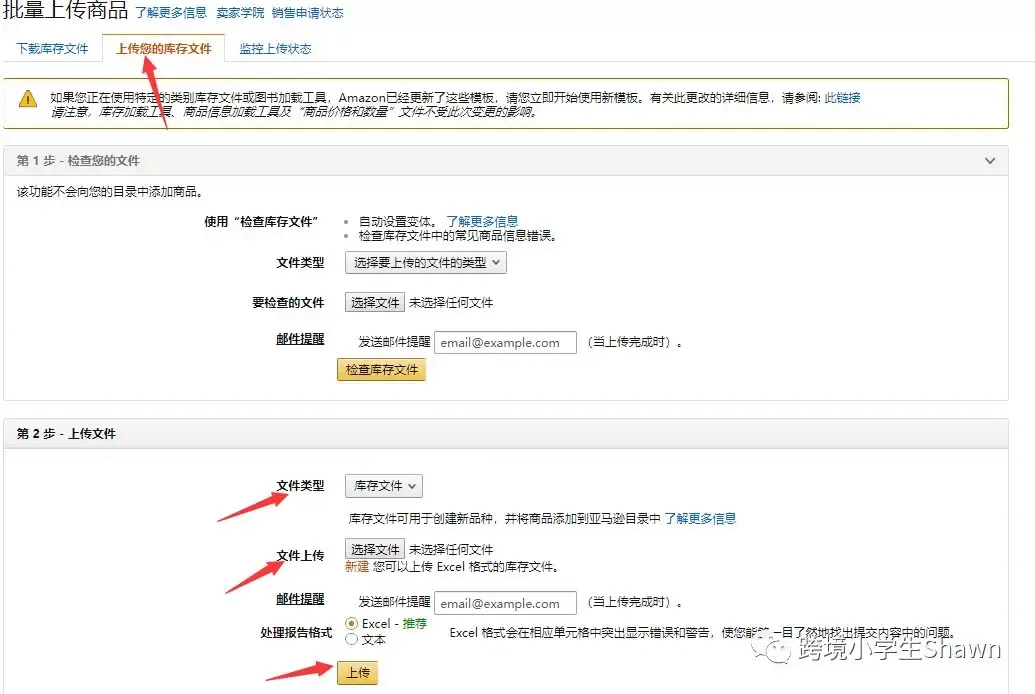Viewport: 1035px width, 694px height.
Task: Open the 了解更多信息 link beside the page title
Action: (x=171, y=13)
